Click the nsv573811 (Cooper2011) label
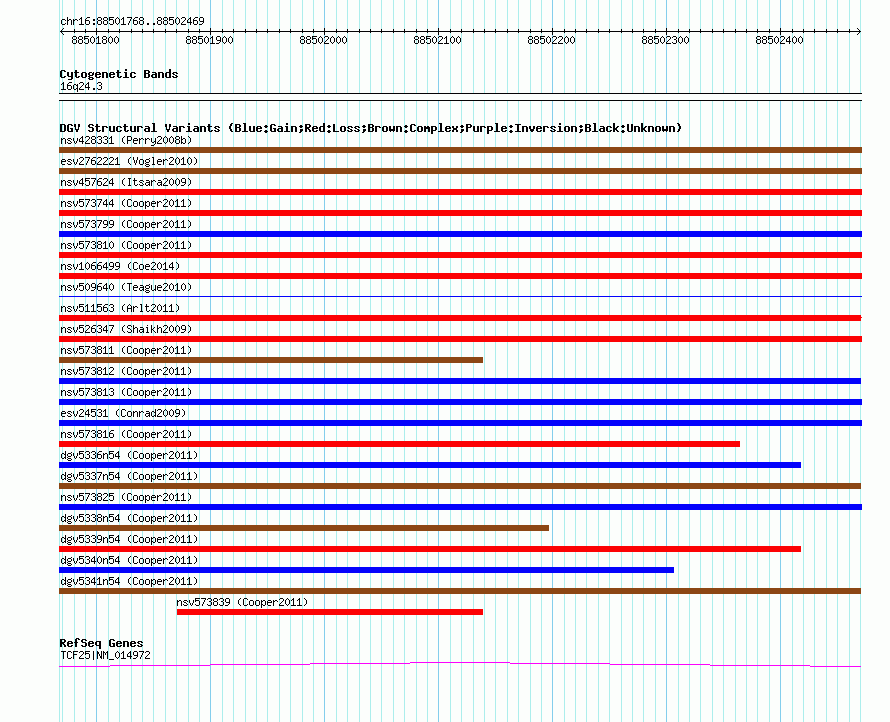890x722 pixels. [126, 350]
